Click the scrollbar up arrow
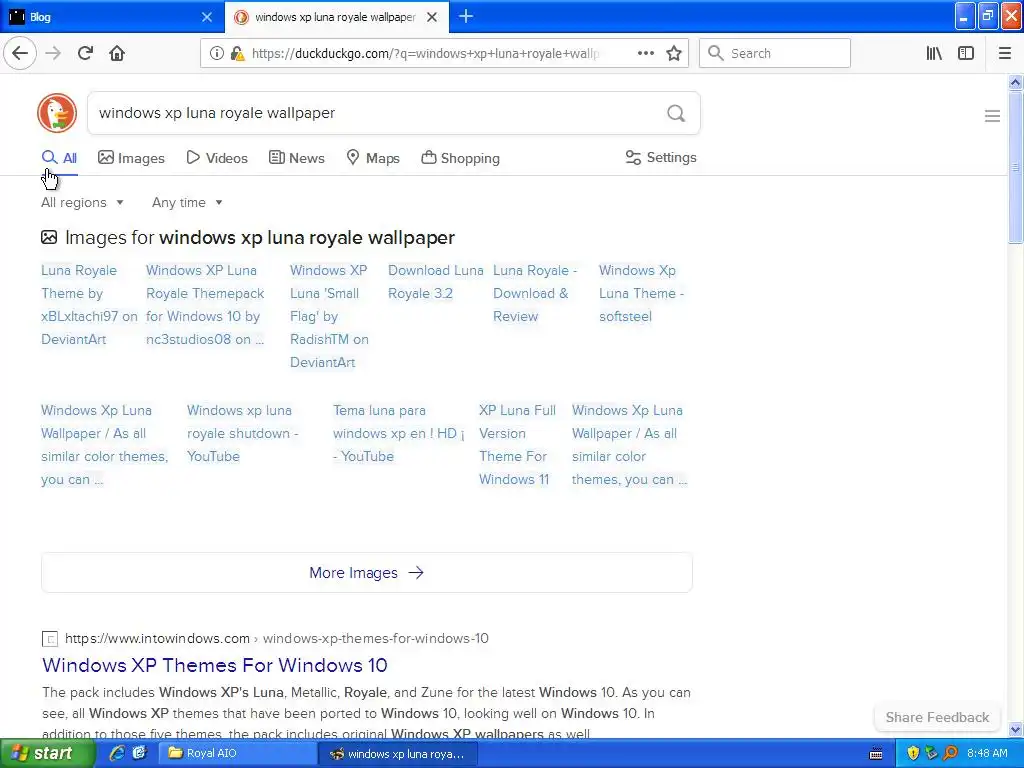This screenshot has height=768, width=1024. (1015, 82)
